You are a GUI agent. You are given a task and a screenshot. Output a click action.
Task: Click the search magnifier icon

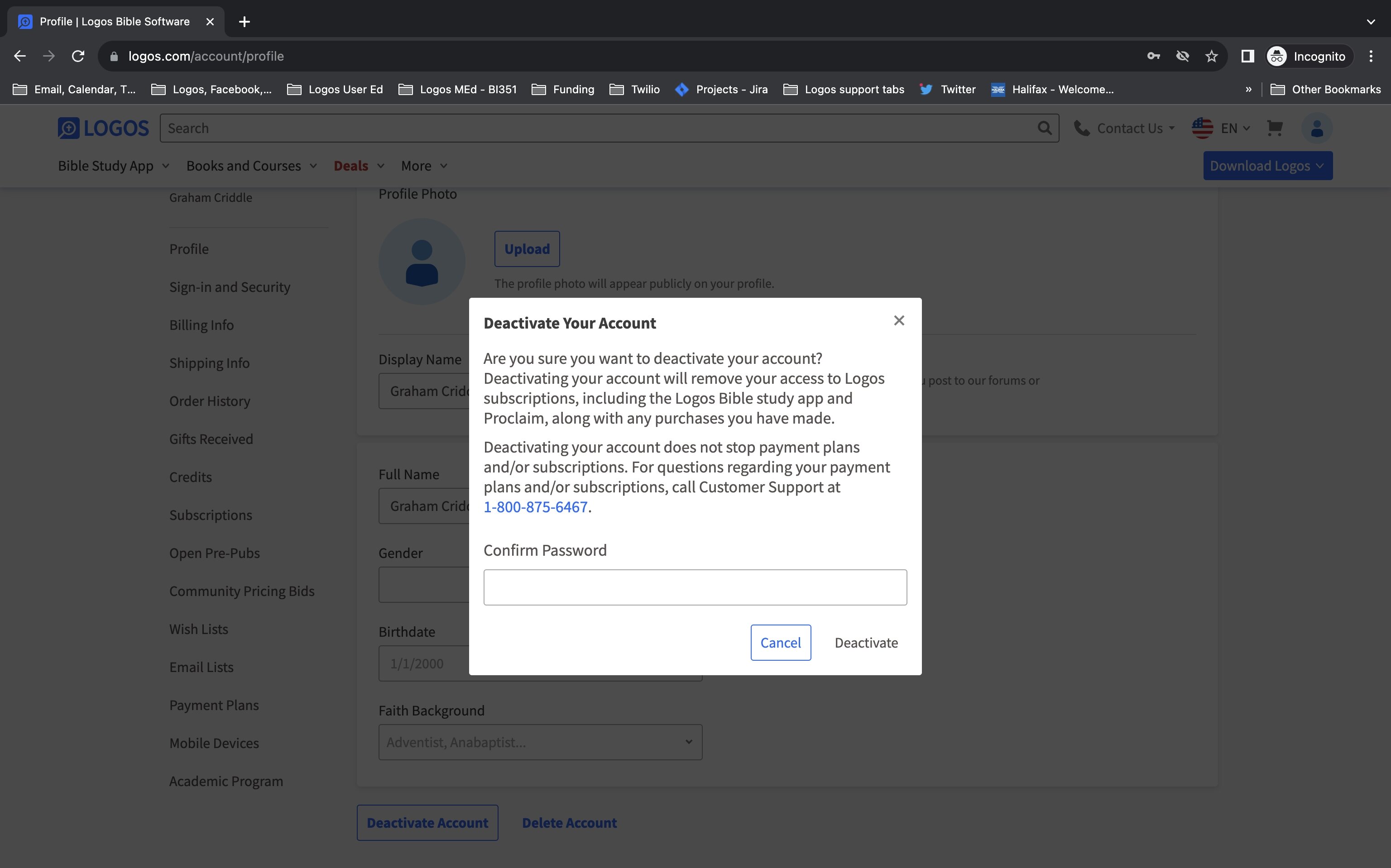(1044, 128)
